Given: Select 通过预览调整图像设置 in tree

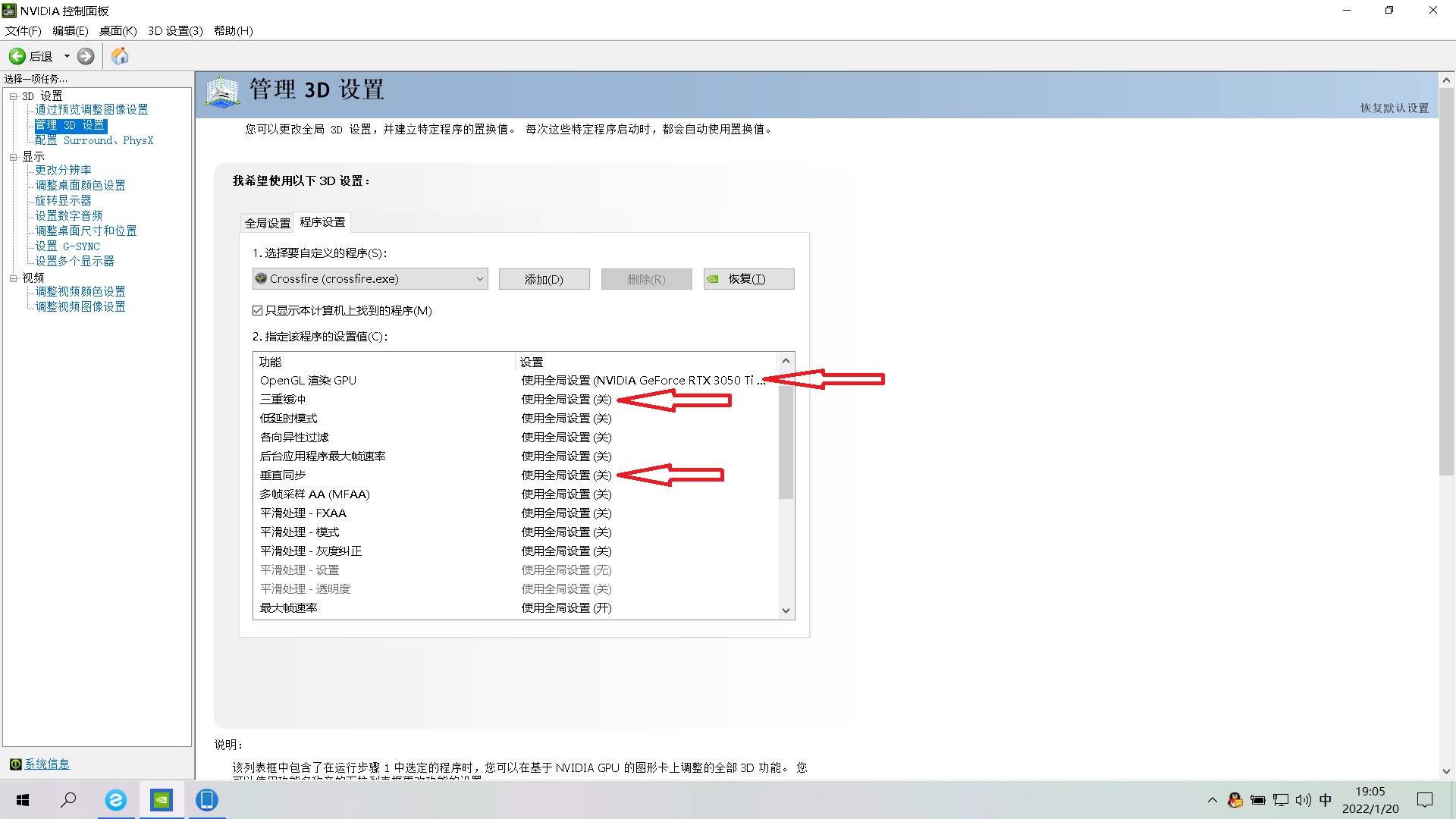Looking at the screenshot, I should click(x=91, y=110).
